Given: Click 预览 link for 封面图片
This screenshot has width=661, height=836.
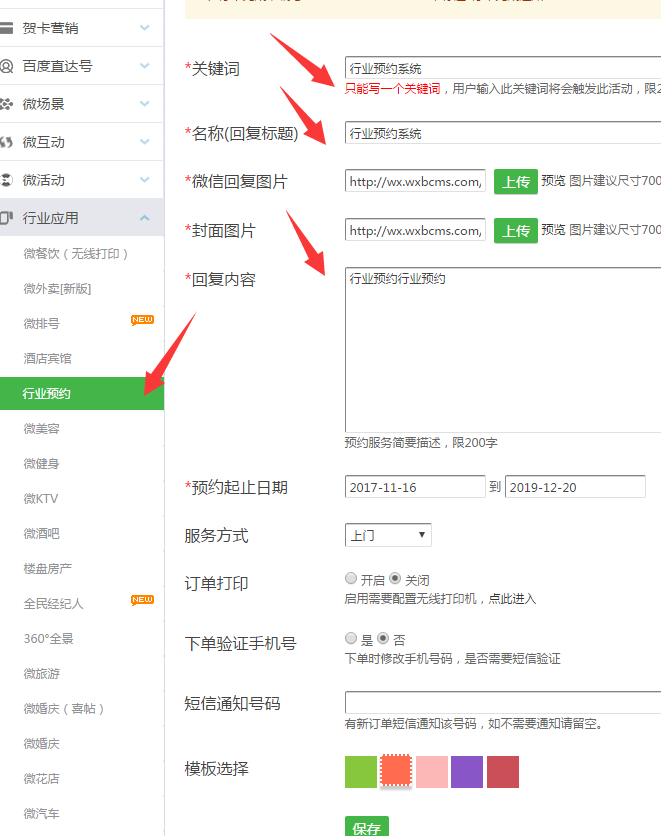Looking at the screenshot, I should point(553,230).
